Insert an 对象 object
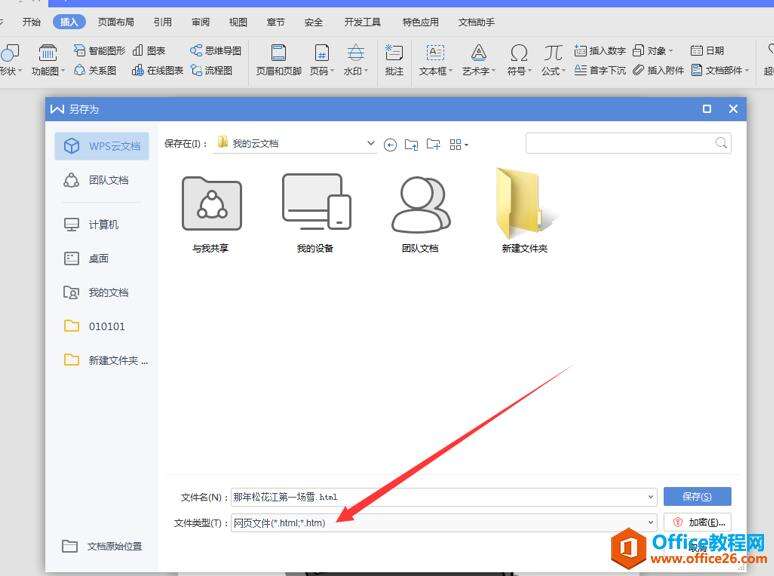 652,50
